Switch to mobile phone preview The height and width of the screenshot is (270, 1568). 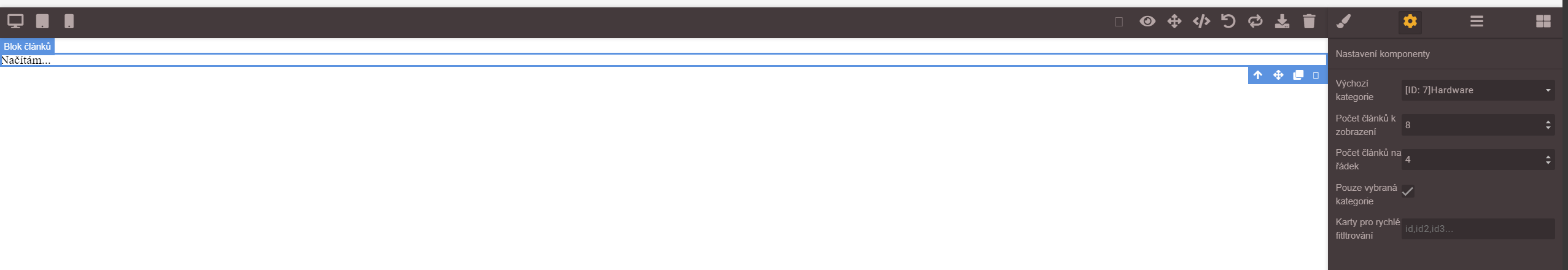click(x=69, y=21)
